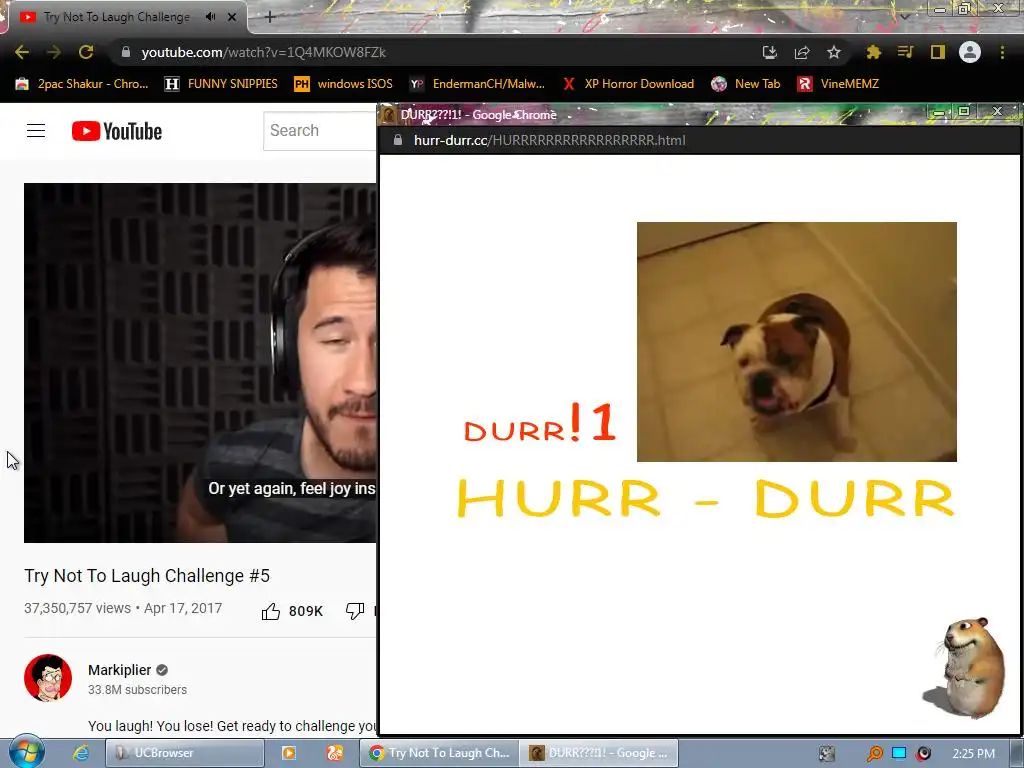Open the New Tab bookmark
The width and height of the screenshot is (1024, 768).
[746, 84]
